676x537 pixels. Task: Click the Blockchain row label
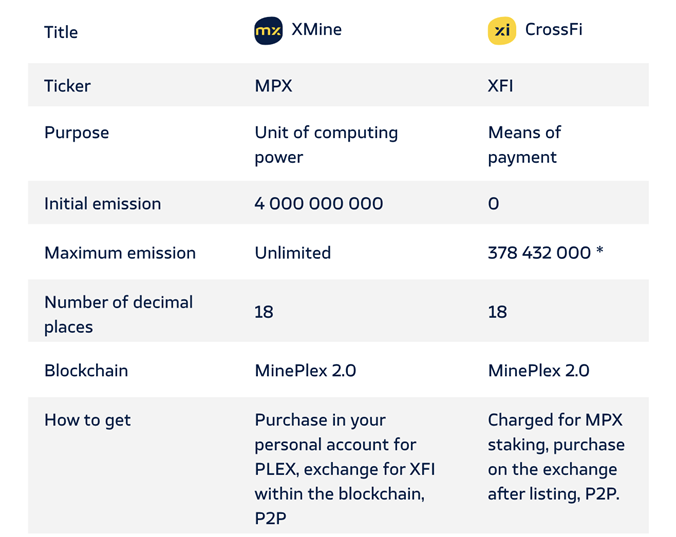pyautogui.click(x=86, y=371)
